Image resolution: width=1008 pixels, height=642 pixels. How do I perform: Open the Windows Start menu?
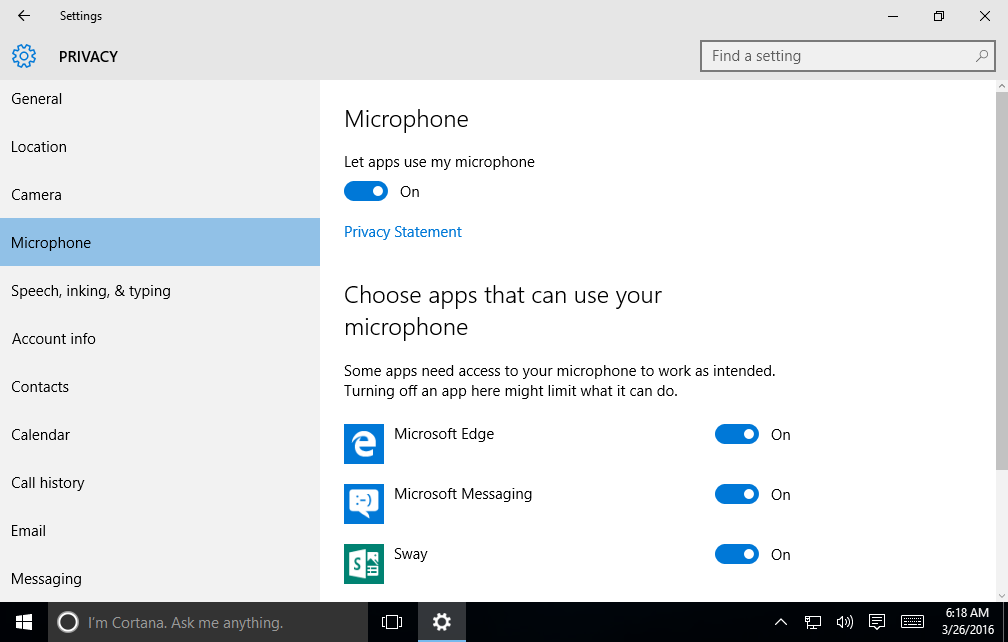pyautogui.click(x=24, y=622)
